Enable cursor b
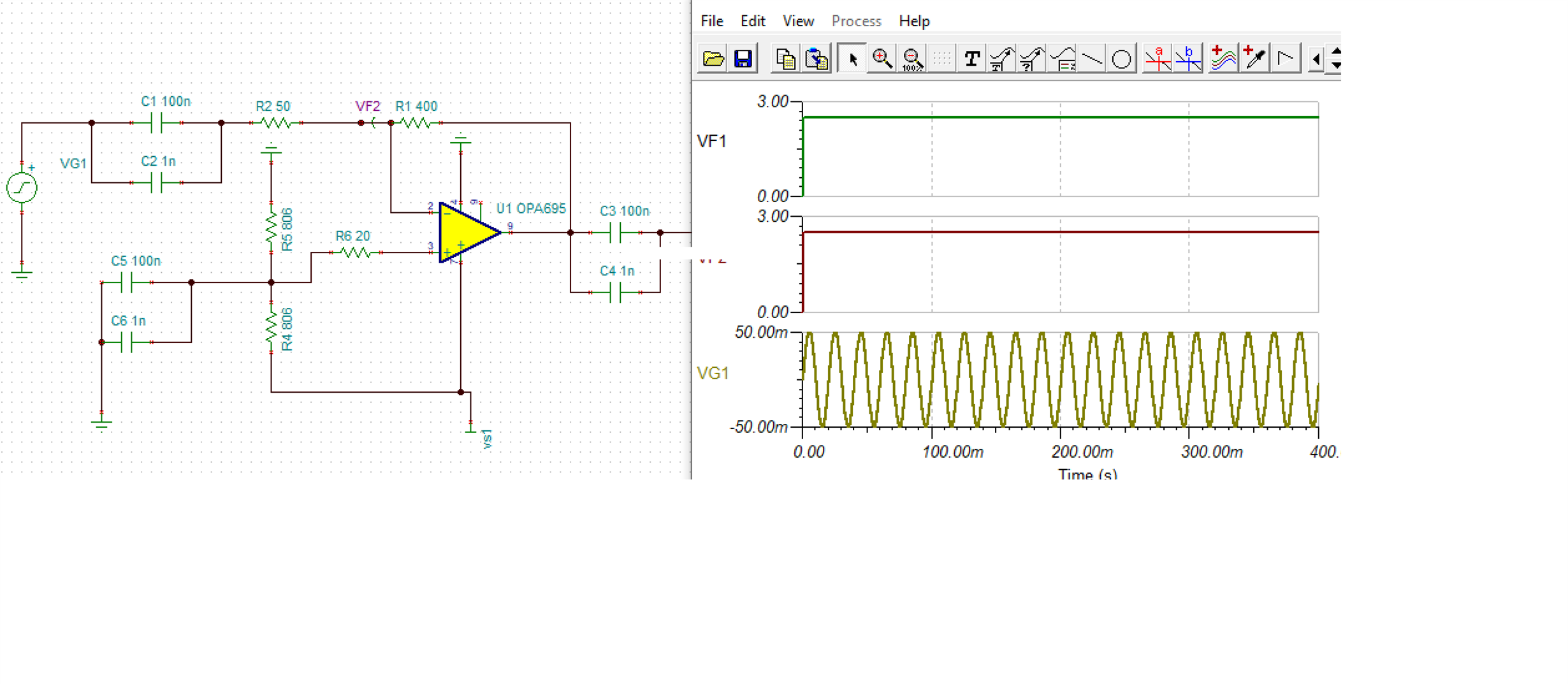Screen dimensions: 1568x684 1188,59
